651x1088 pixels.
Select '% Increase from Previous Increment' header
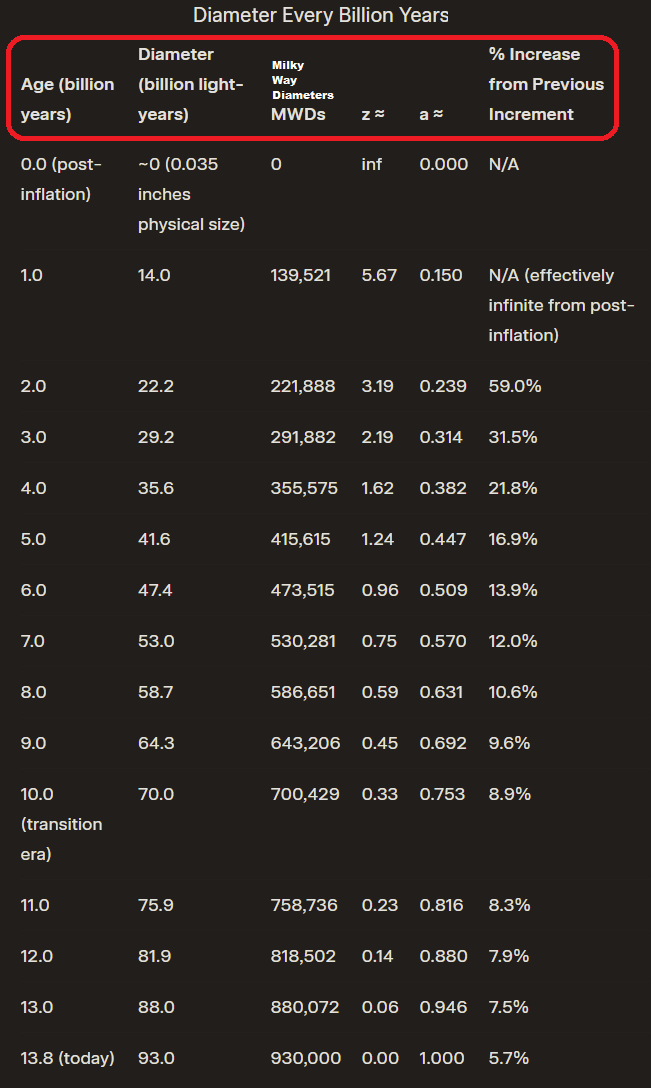pos(546,84)
